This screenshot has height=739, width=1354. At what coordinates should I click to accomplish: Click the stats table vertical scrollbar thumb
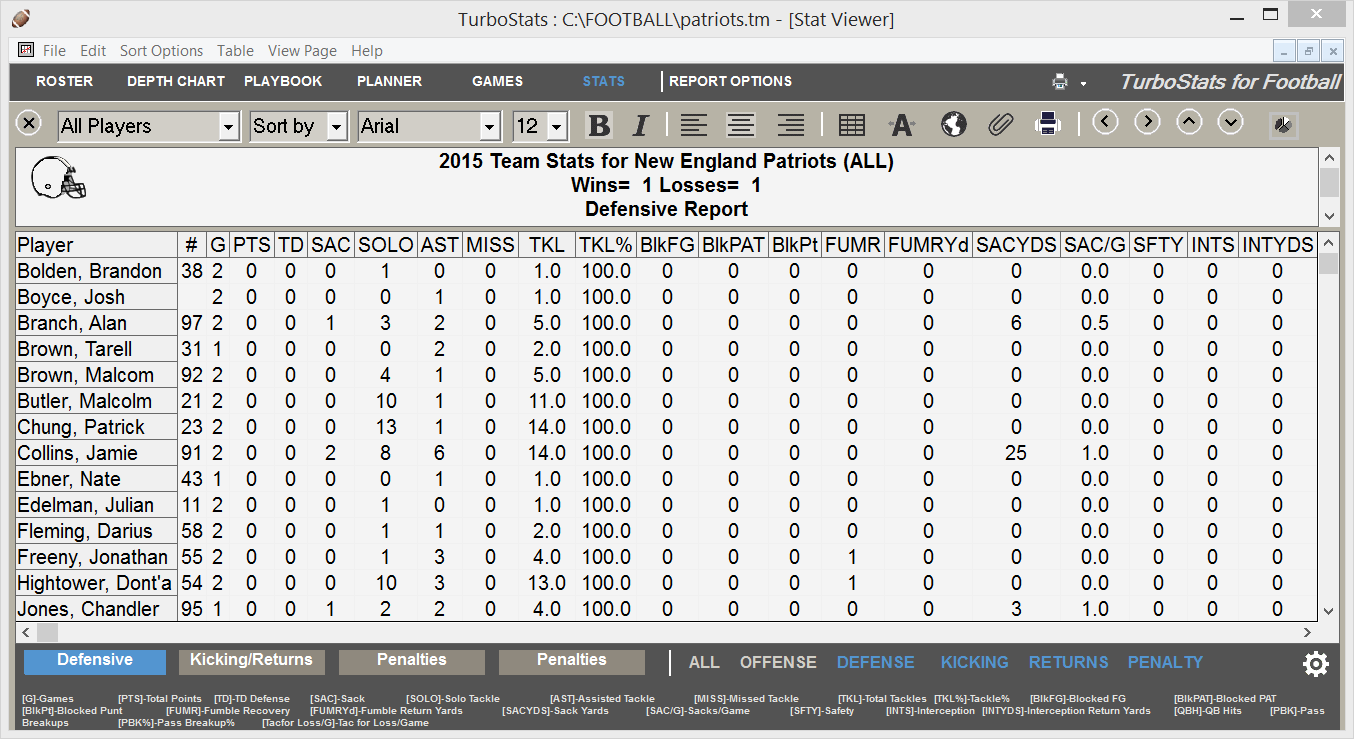coord(1328,264)
